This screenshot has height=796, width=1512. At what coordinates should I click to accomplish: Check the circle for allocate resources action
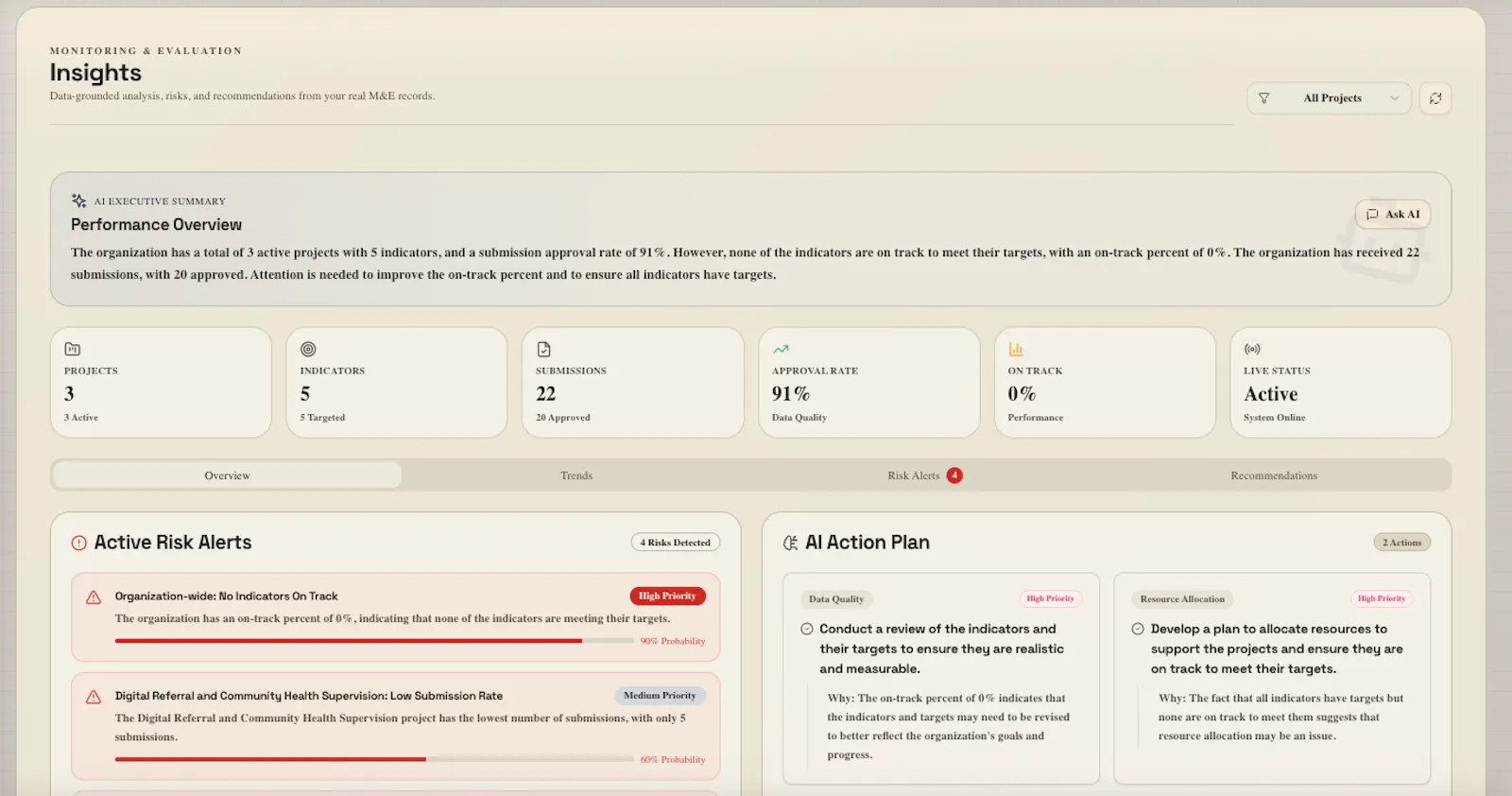[1138, 629]
